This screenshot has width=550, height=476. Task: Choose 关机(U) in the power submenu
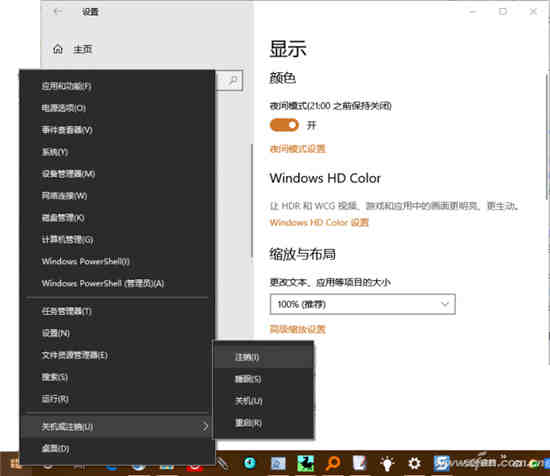pos(248,401)
